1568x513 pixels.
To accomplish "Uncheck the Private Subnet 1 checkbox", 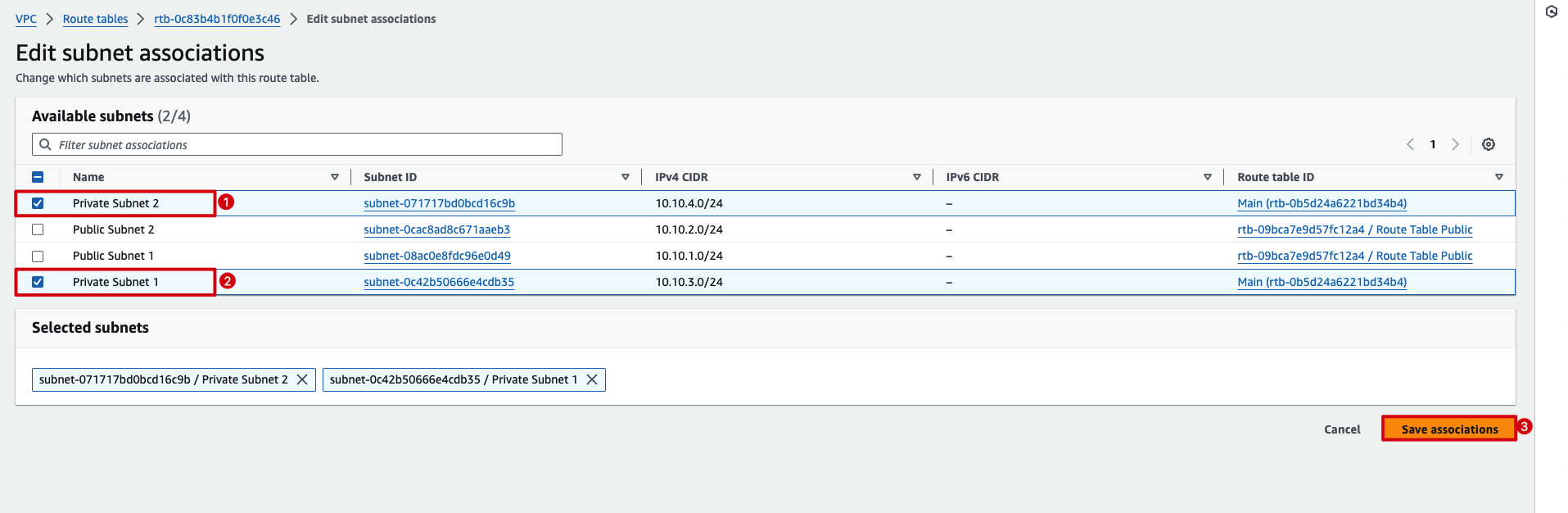I will (x=38, y=282).
